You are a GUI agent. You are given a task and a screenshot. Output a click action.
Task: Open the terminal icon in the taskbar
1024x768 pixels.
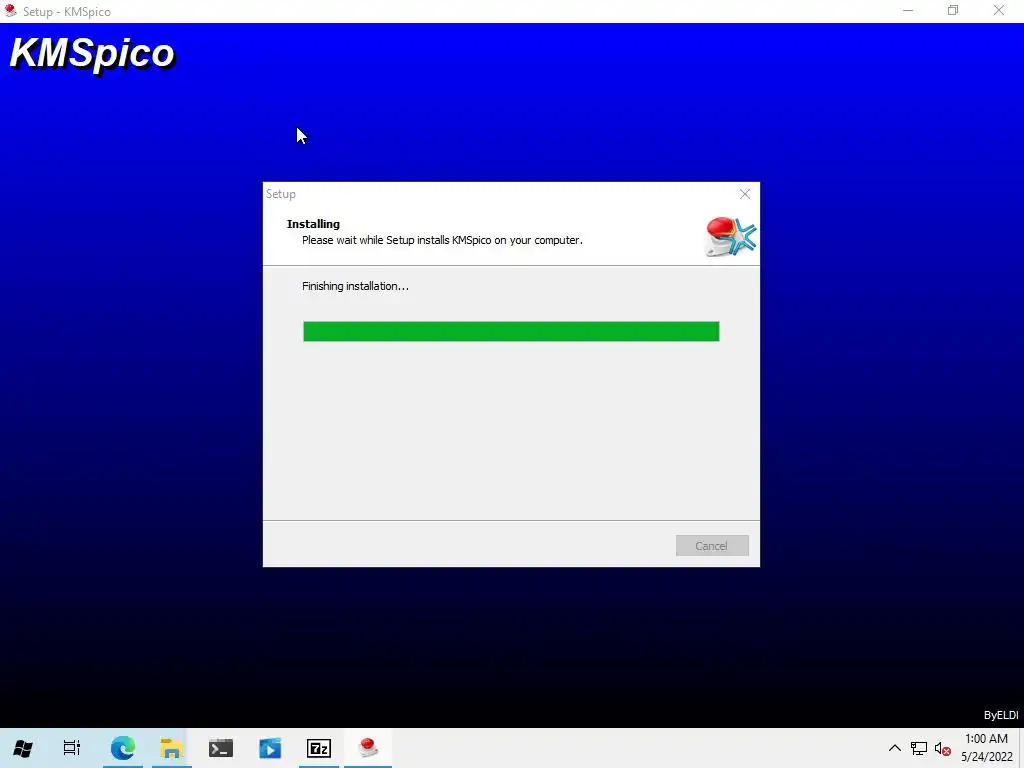(x=221, y=748)
